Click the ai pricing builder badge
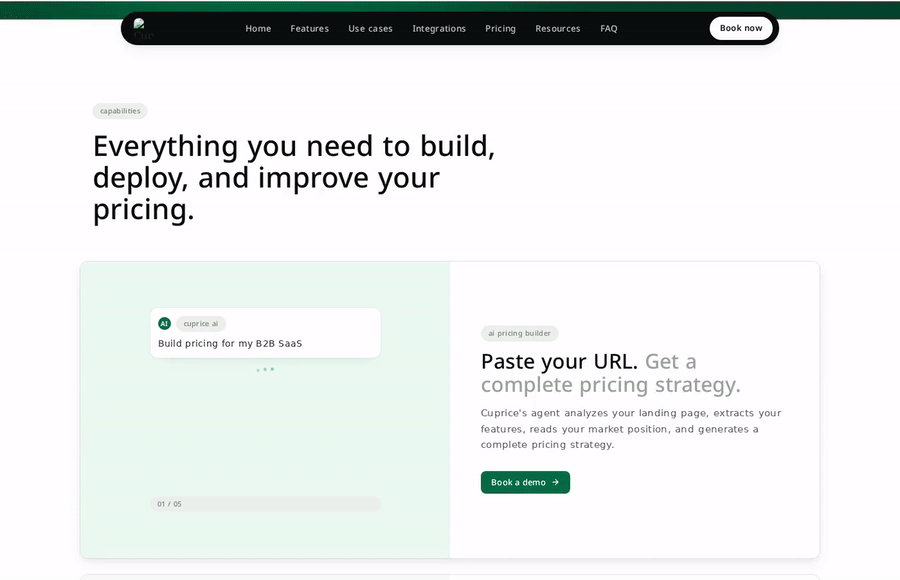 tap(519, 333)
